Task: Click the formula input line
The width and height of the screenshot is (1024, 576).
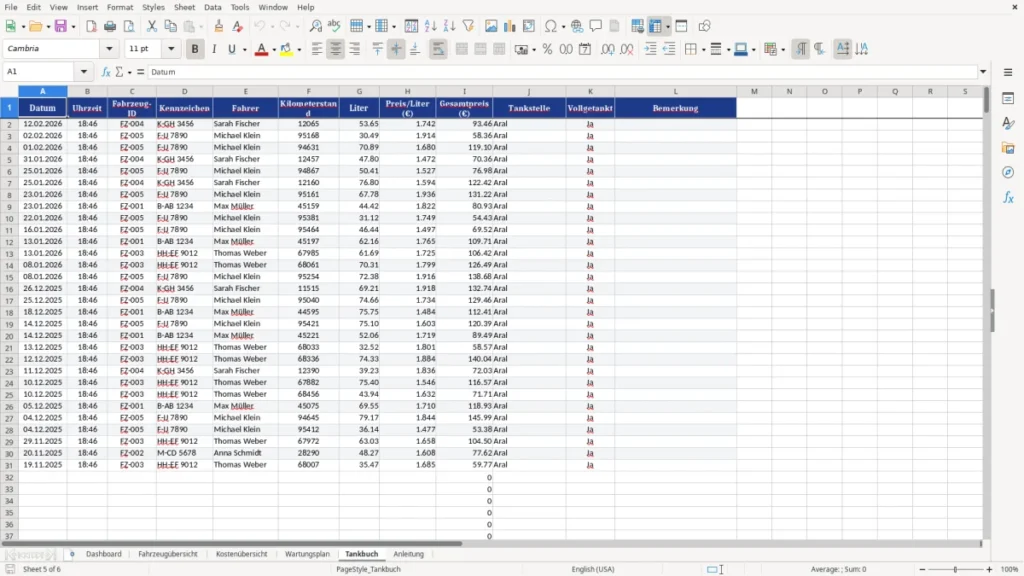Action: pos(563,72)
